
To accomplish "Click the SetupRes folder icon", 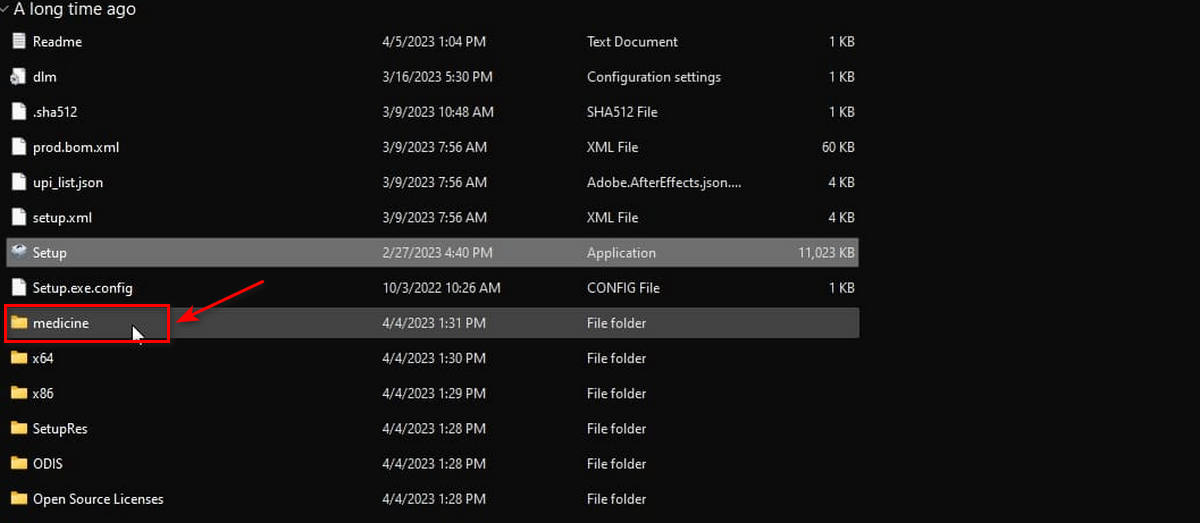I will 18,428.
